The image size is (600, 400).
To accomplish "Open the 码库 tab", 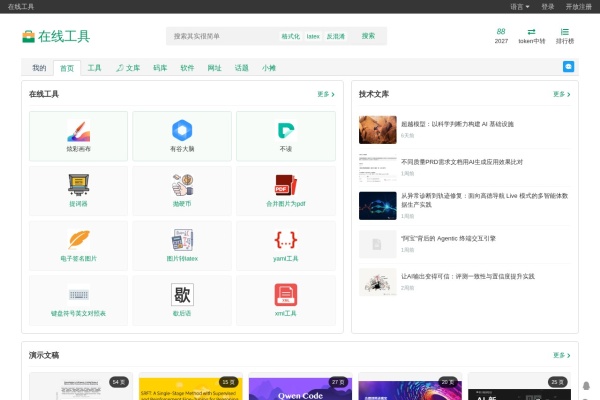I will point(160,68).
